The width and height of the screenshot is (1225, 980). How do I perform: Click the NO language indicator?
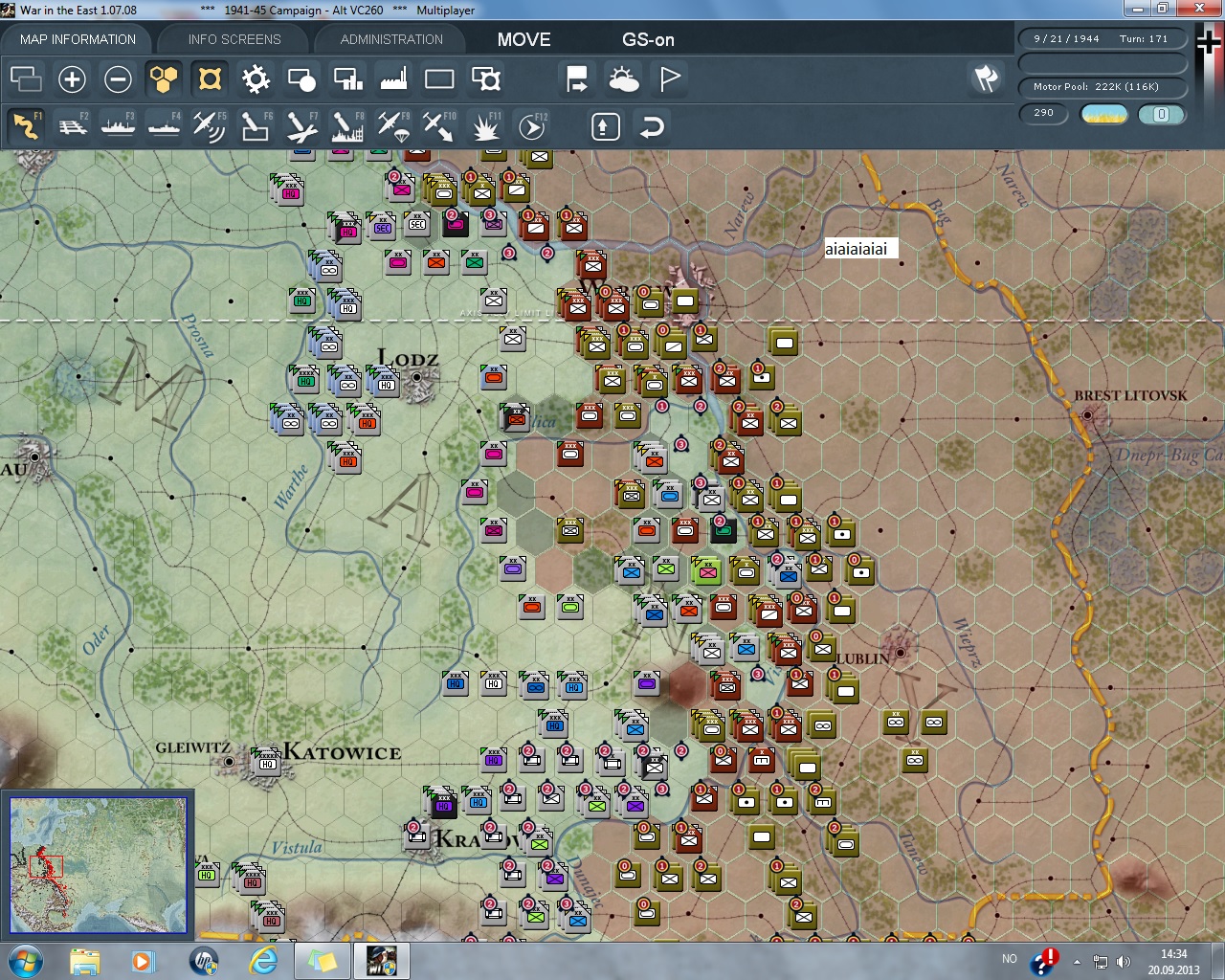tap(1010, 958)
